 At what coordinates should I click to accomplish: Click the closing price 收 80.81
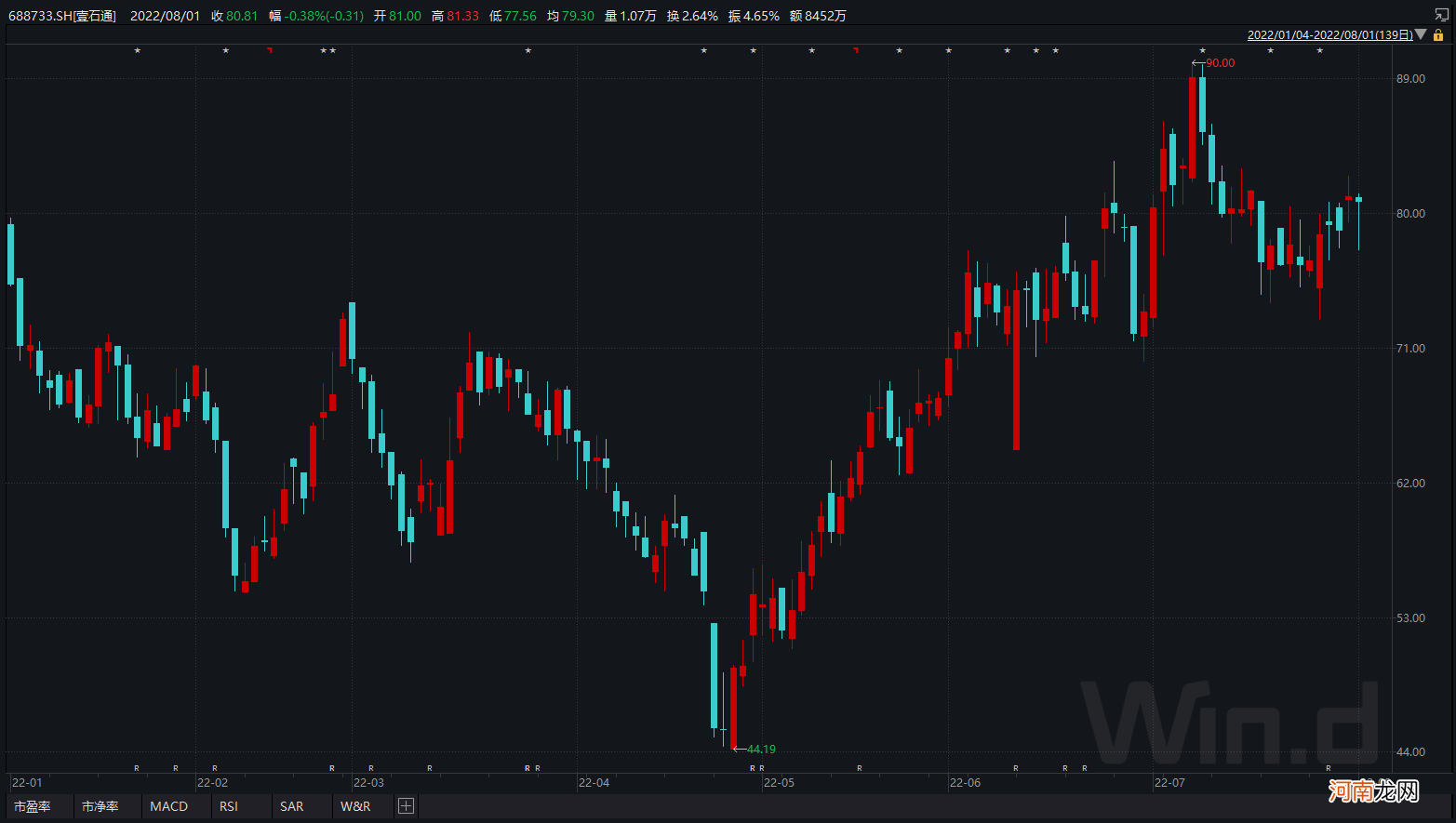(x=234, y=16)
